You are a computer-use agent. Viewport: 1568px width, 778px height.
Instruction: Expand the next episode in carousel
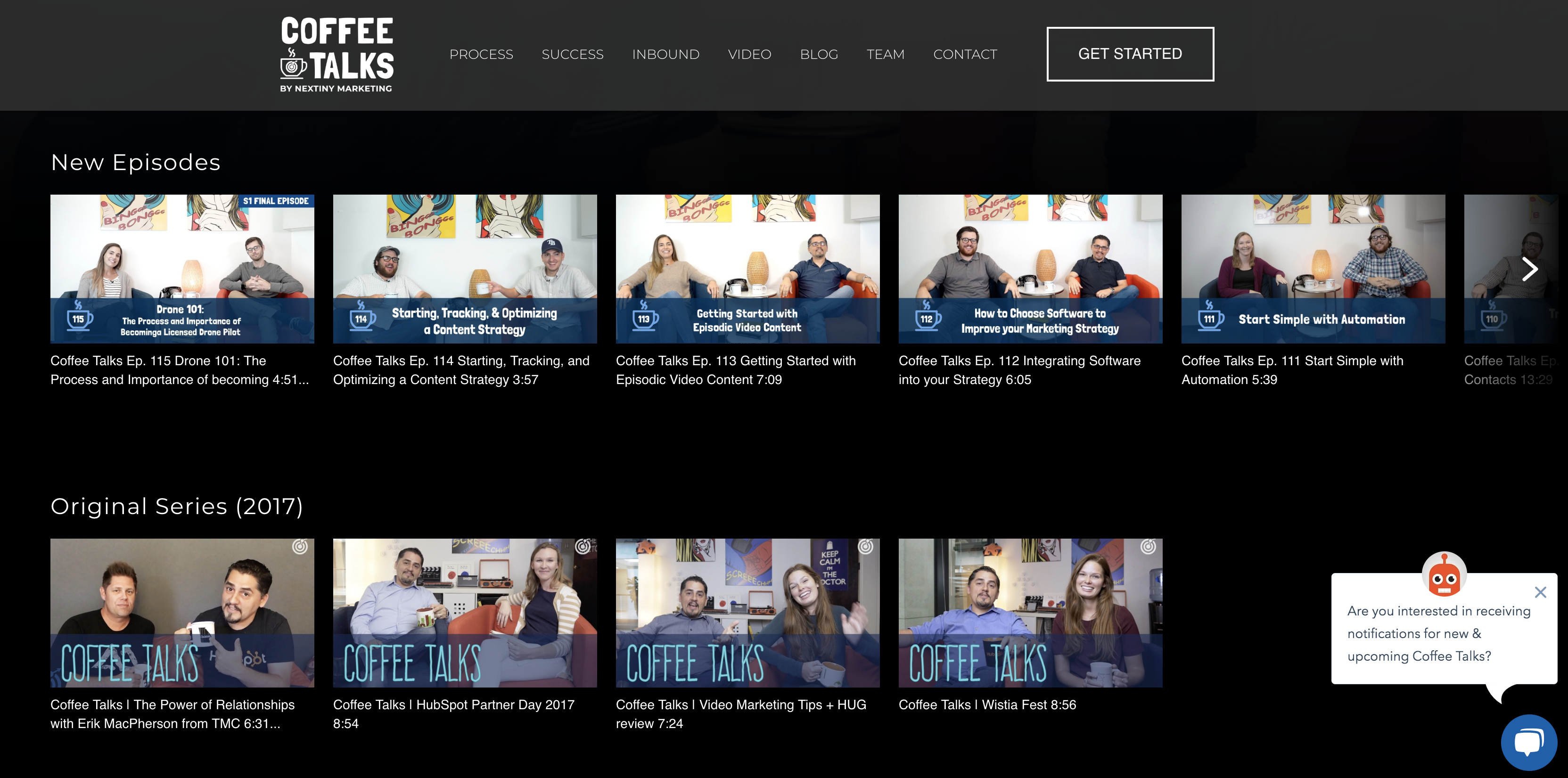click(x=1530, y=268)
